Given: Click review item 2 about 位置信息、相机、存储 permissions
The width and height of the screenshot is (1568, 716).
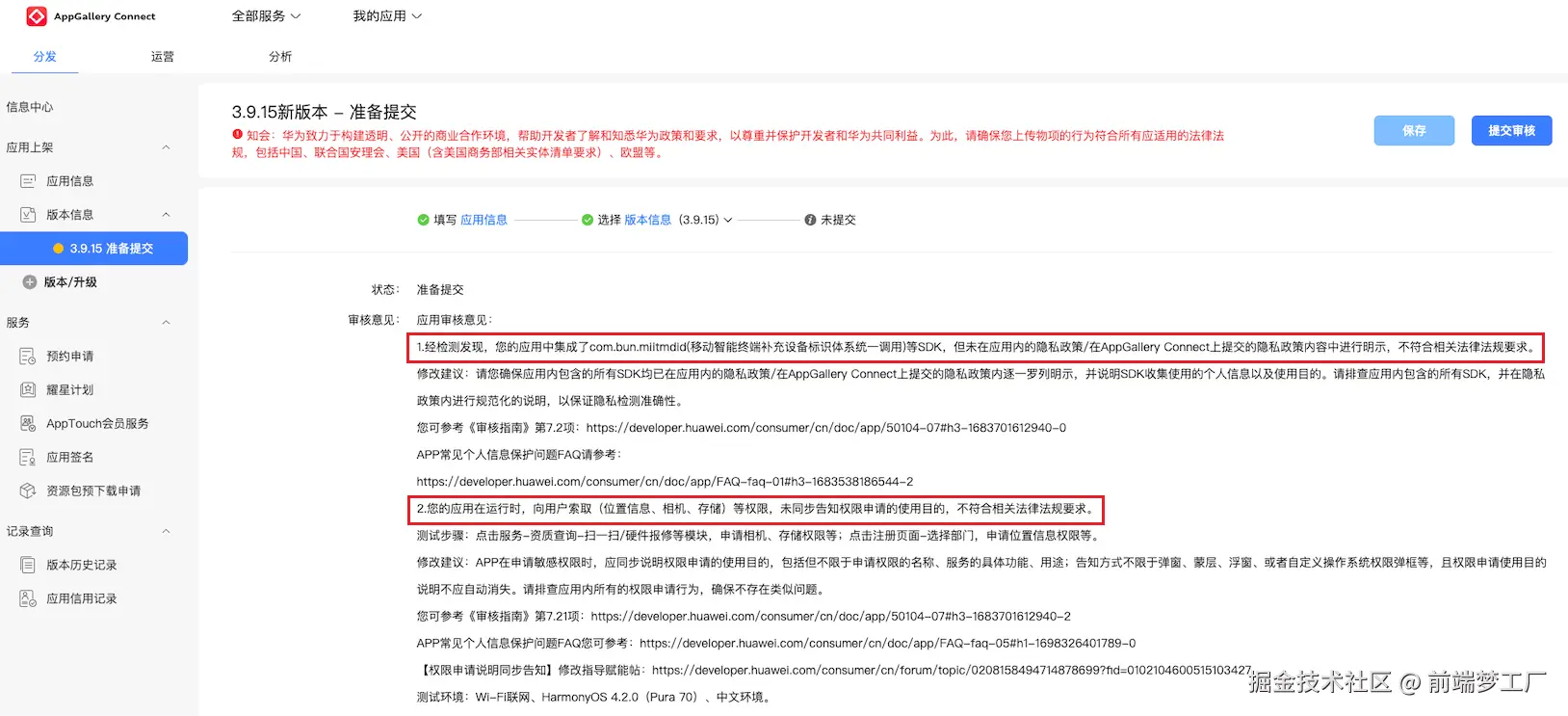Looking at the screenshot, I should [756, 509].
